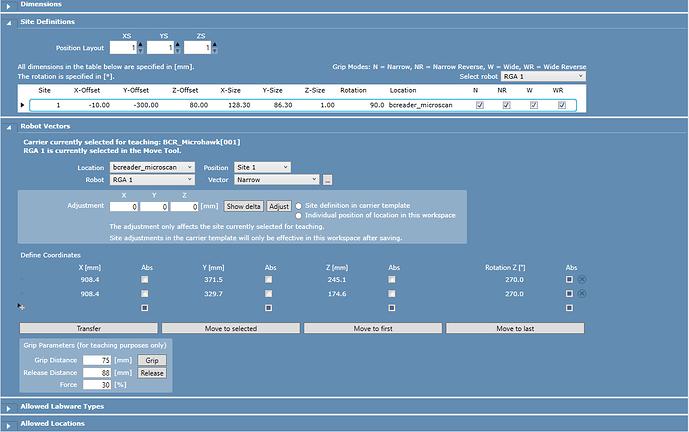Delete the coordinate row with Y 329.7
The height and width of the screenshot is (432, 689).
click(x=582, y=294)
